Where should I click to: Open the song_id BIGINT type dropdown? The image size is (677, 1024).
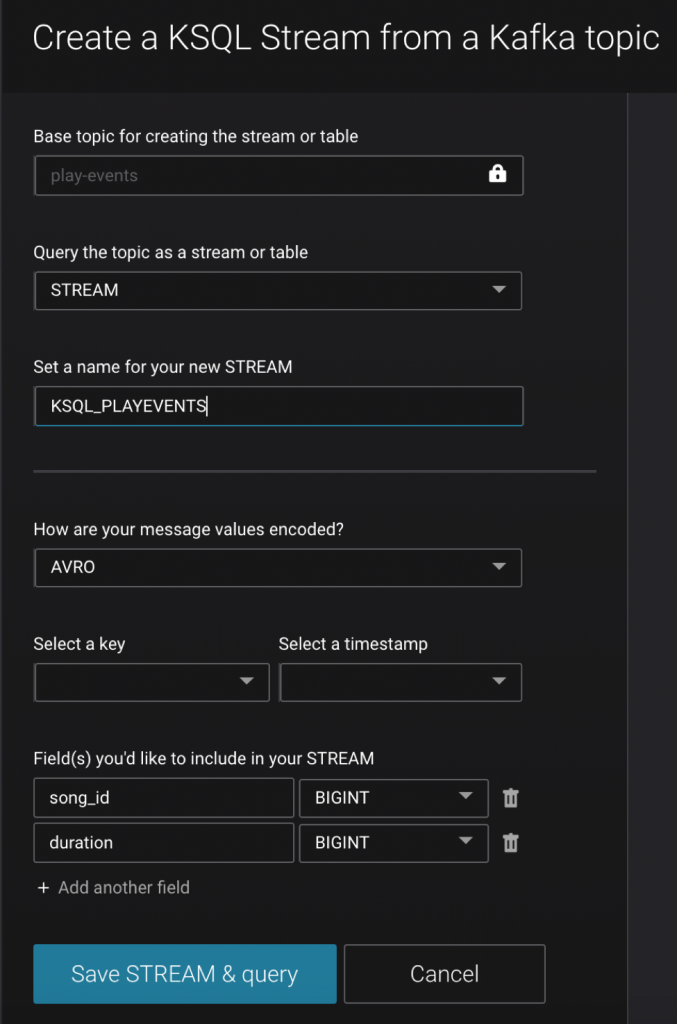click(x=394, y=798)
